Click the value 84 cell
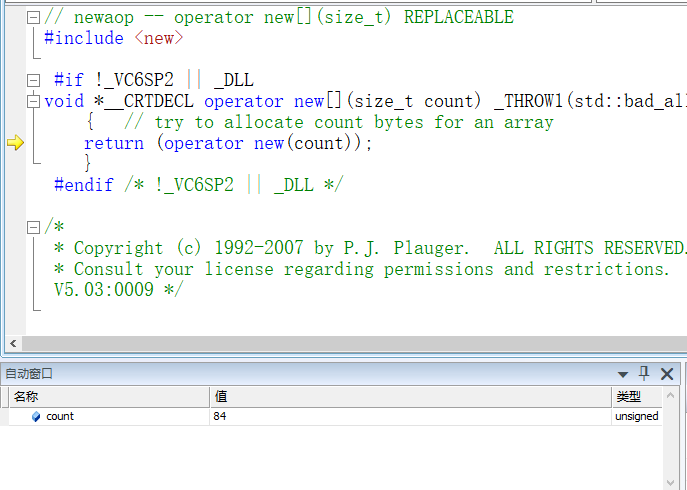Screen dimensions: 687x490 click(411, 416)
